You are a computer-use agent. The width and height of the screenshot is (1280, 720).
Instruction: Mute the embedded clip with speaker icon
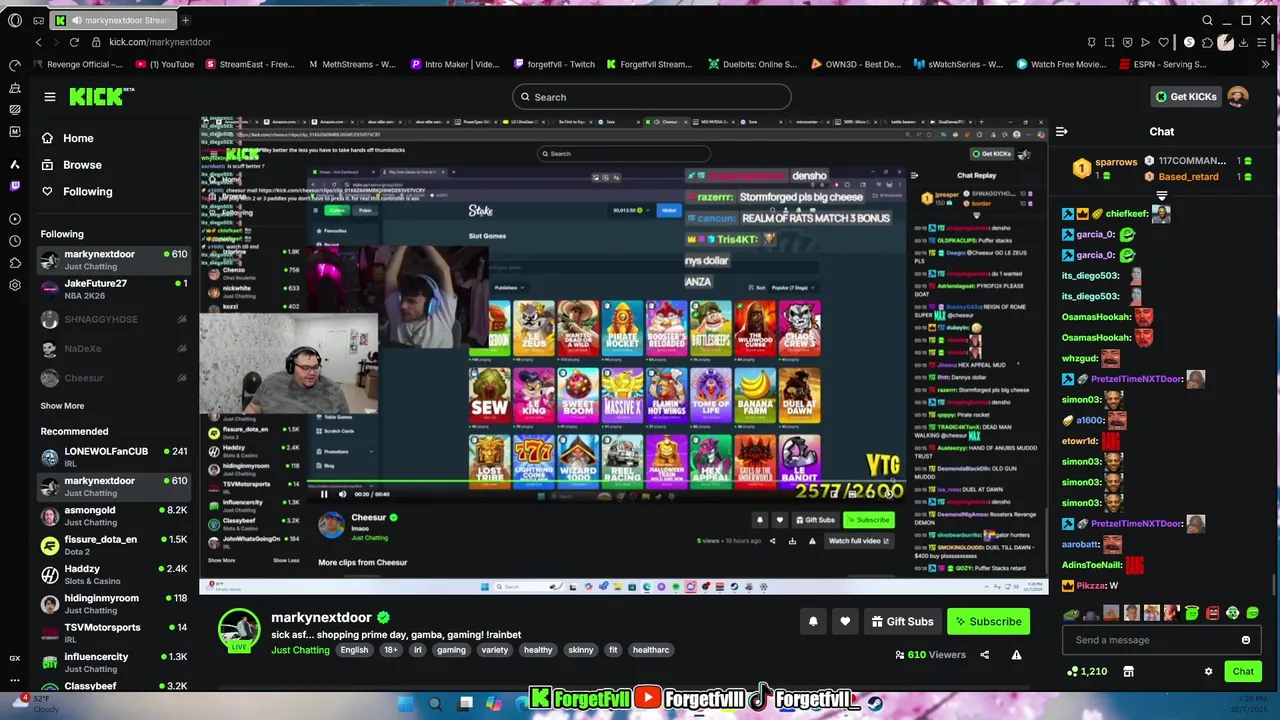pos(342,494)
